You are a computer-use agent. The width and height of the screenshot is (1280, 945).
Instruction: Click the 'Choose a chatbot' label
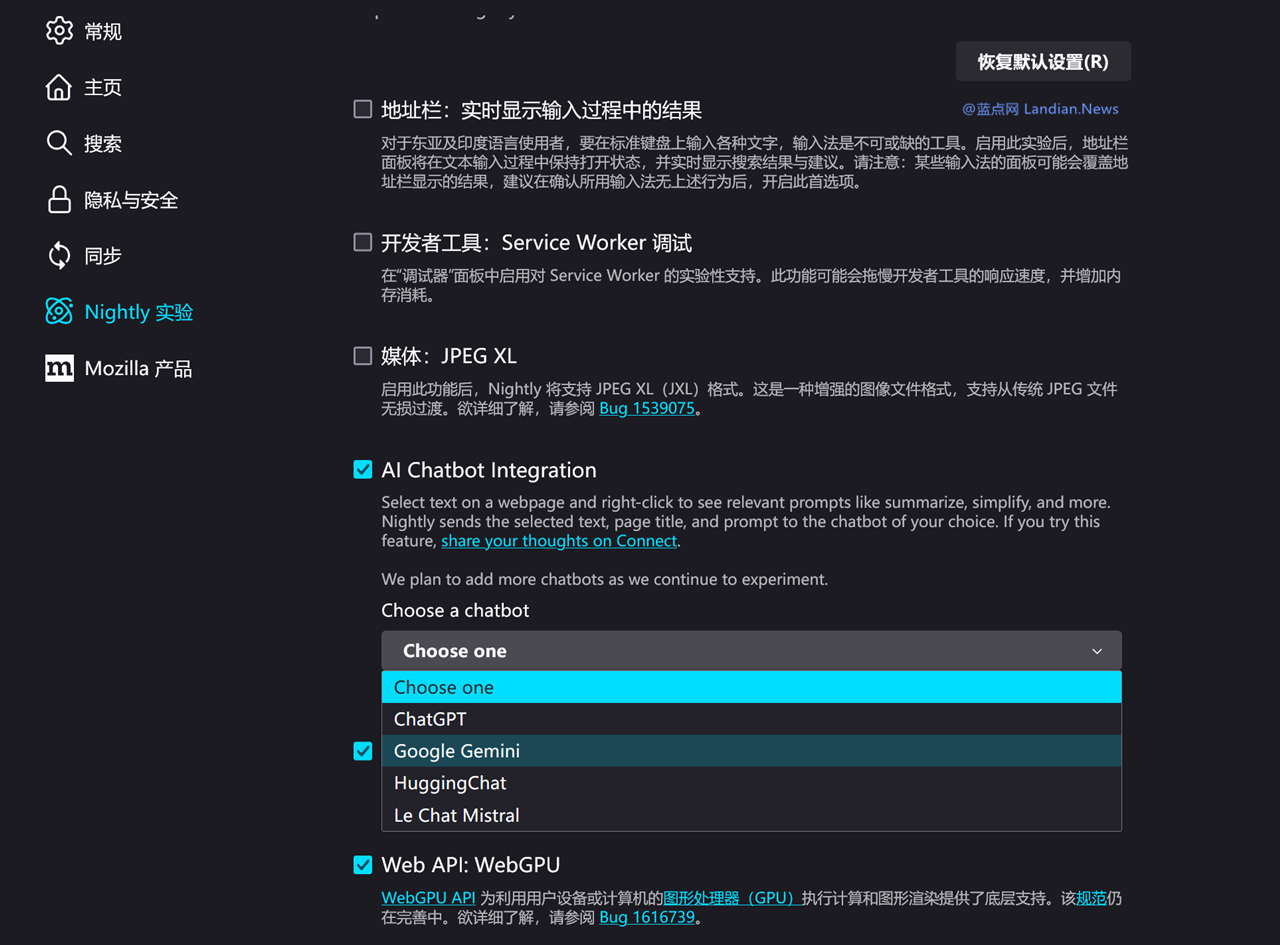(455, 610)
